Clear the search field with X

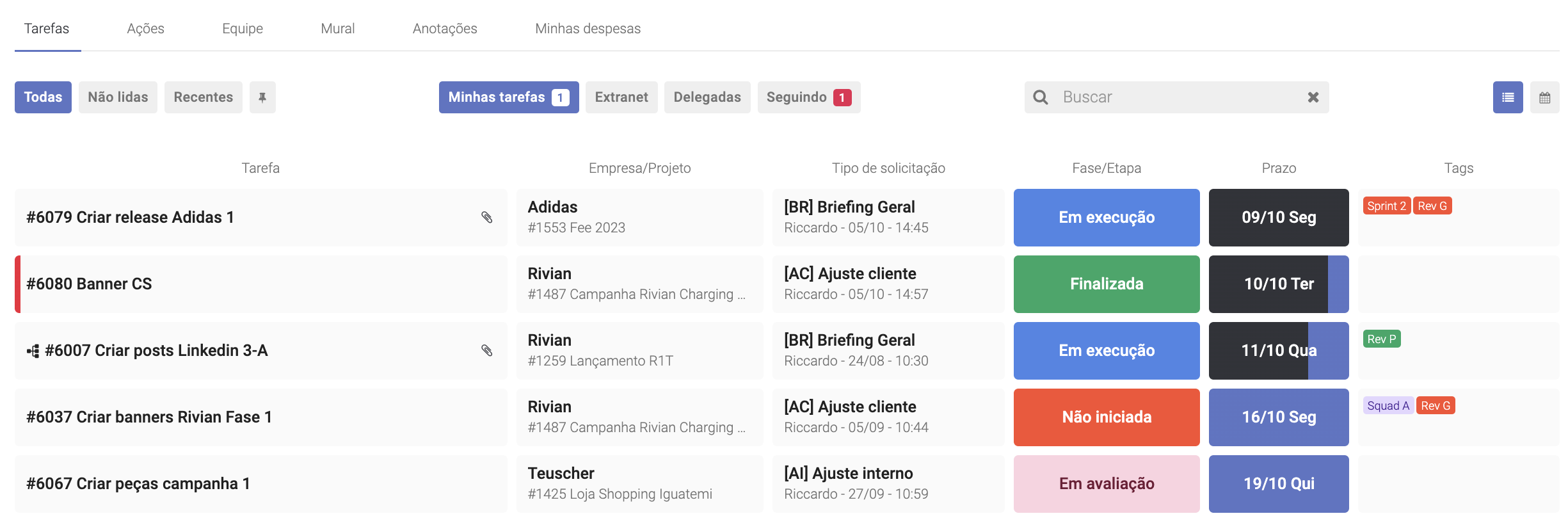(1313, 97)
